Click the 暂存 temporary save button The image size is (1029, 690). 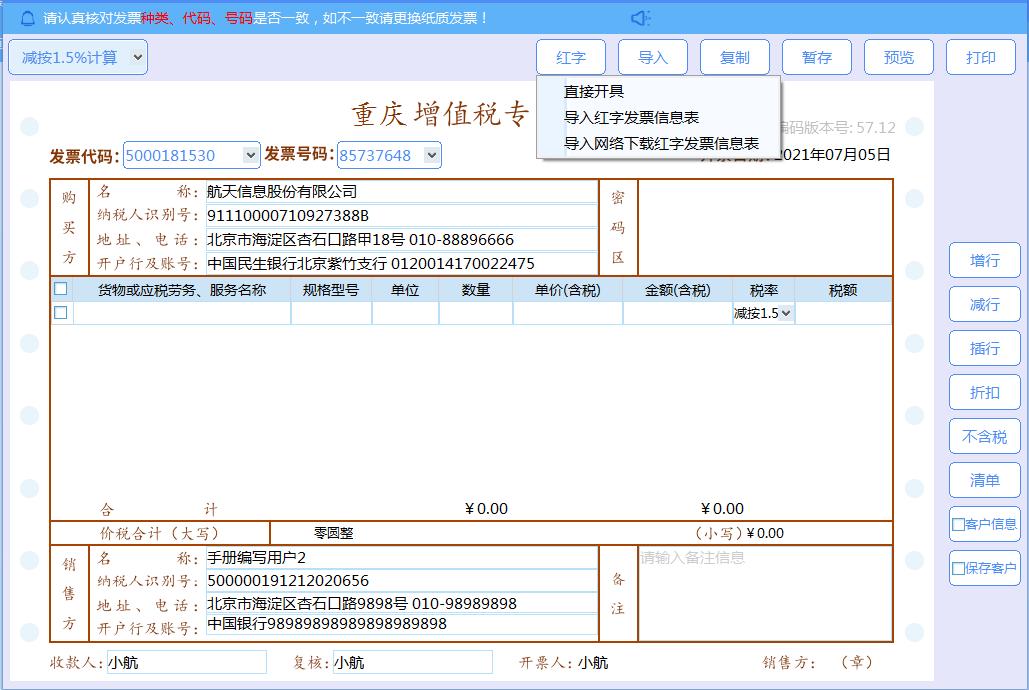click(x=815, y=57)
